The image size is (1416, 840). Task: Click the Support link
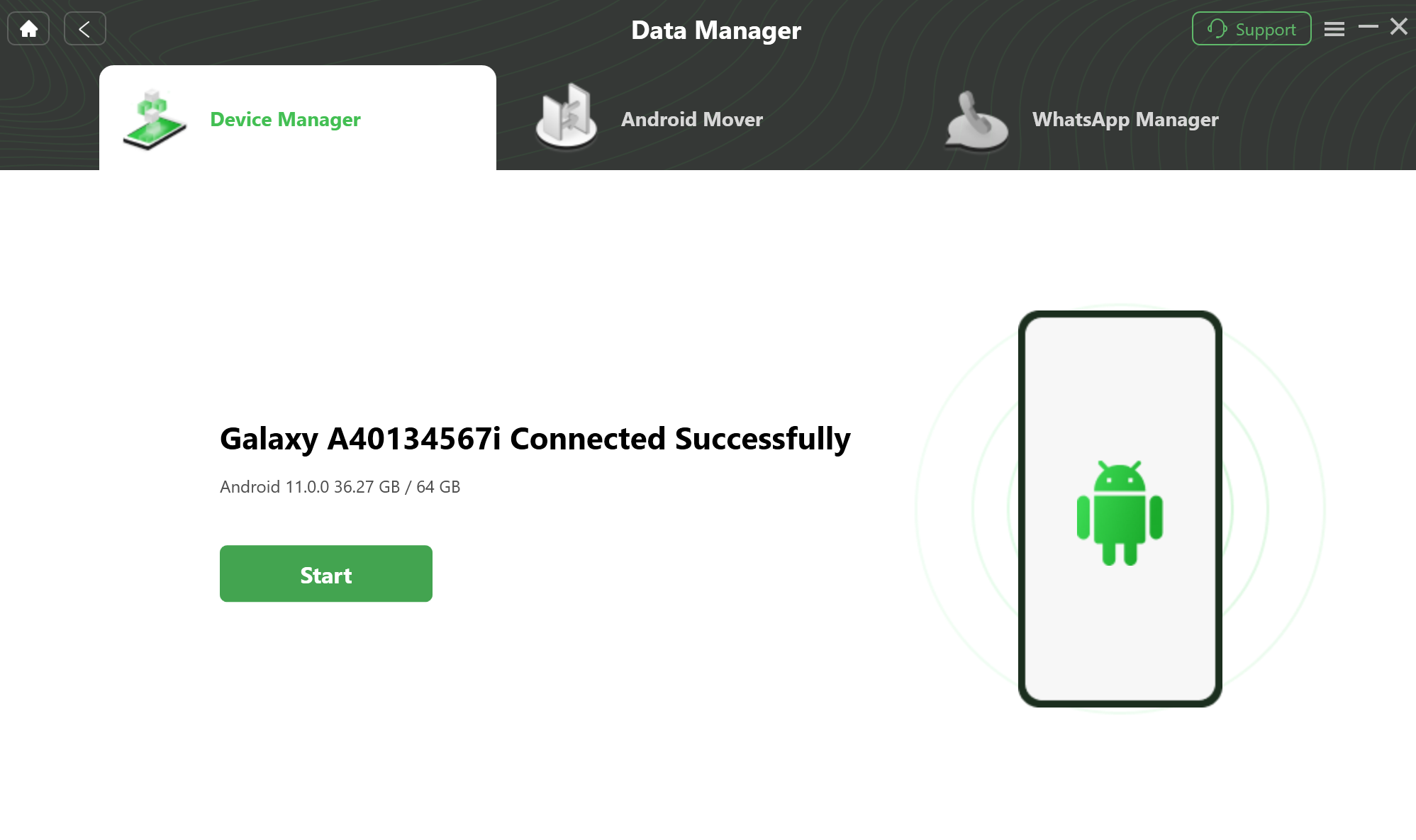(1251, 27)
